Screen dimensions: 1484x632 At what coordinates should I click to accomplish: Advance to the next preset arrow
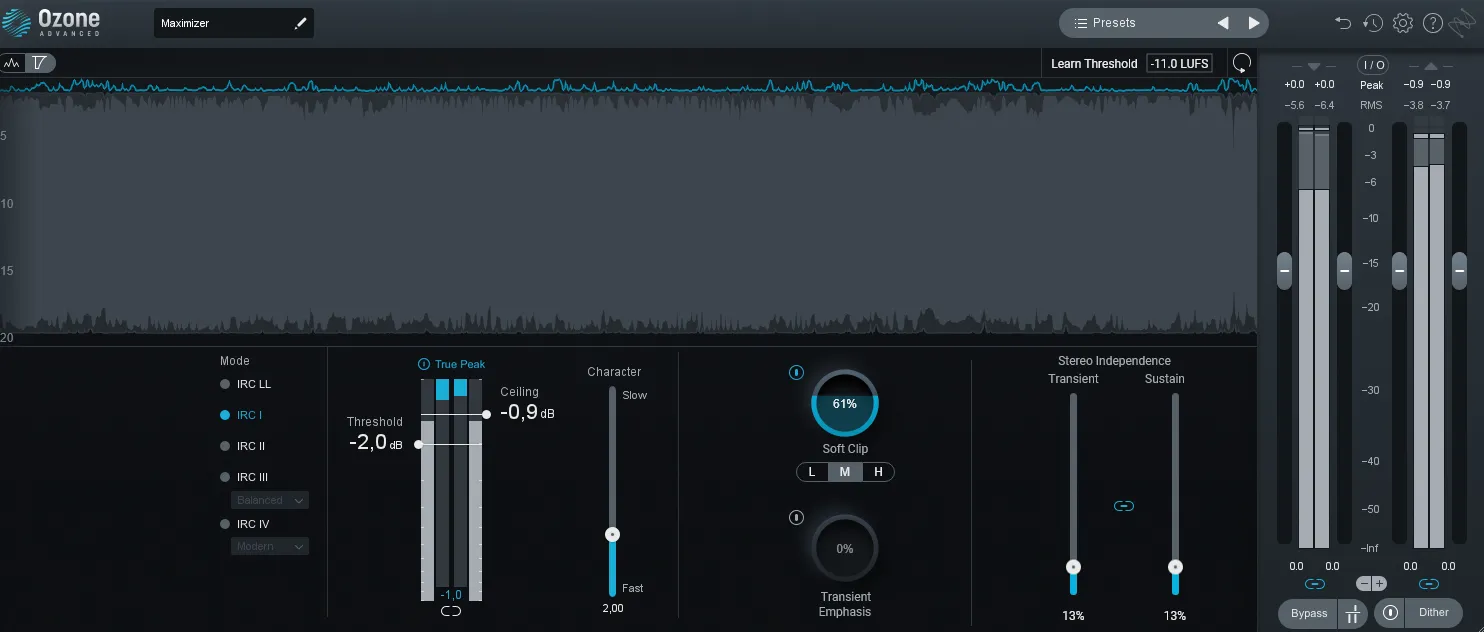tap(1253, 22)
